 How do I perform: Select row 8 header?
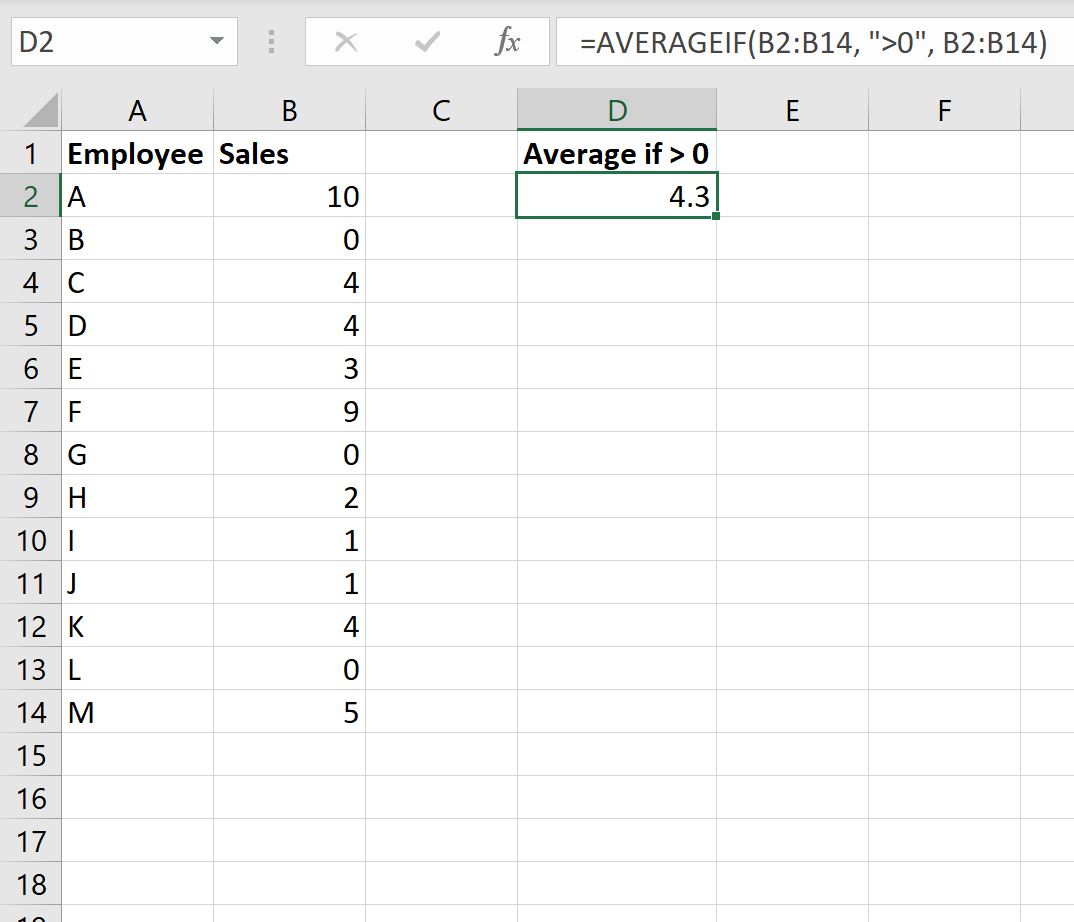click(x=31, y=453)
